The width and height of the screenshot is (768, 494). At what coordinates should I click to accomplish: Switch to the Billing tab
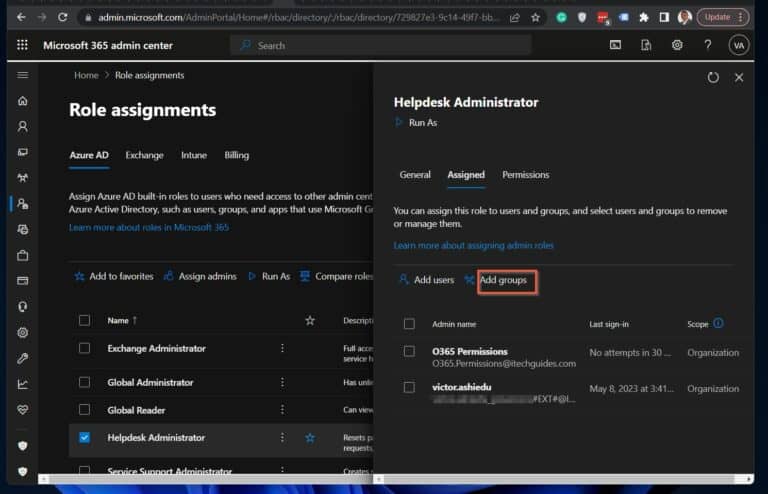[x=237, y=155]
